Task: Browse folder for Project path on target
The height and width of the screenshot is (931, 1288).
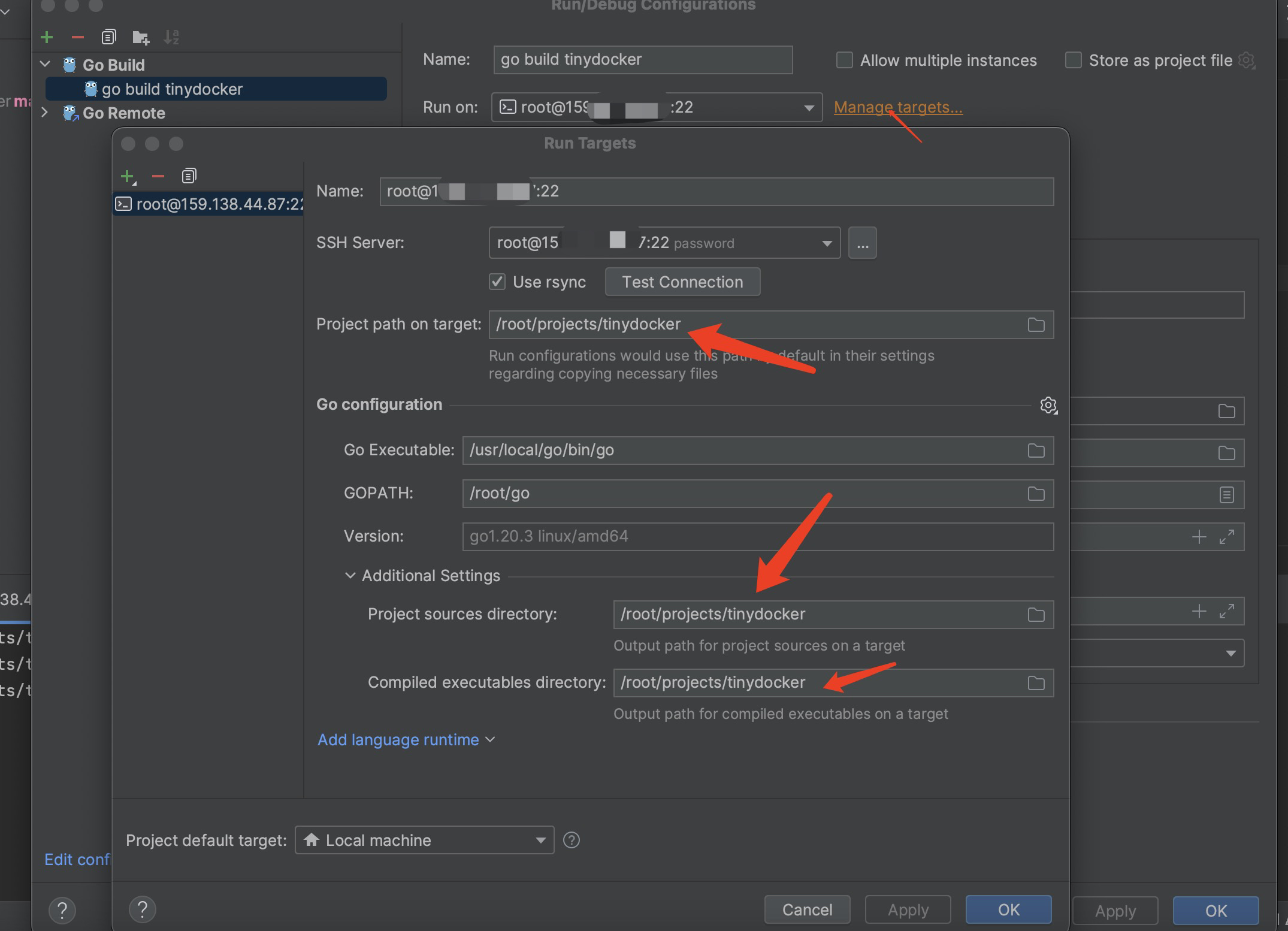Action: (x=1036, y=325)
